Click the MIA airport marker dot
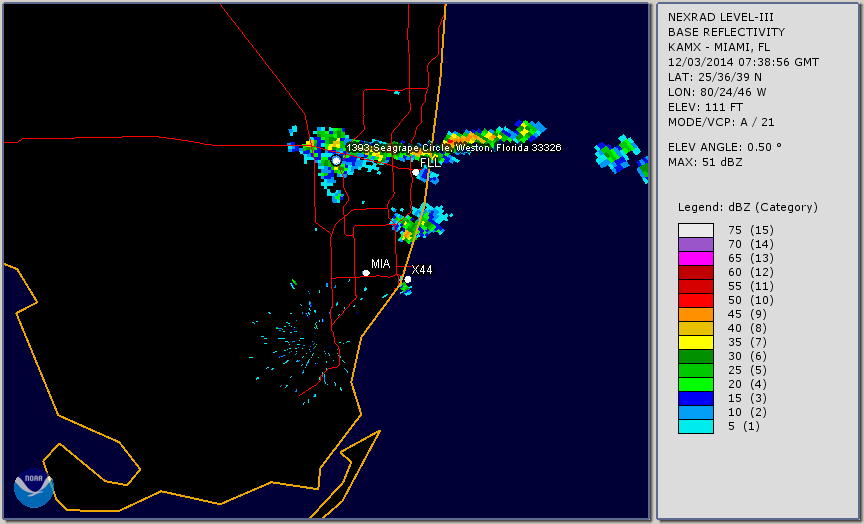 pos(366,273)
